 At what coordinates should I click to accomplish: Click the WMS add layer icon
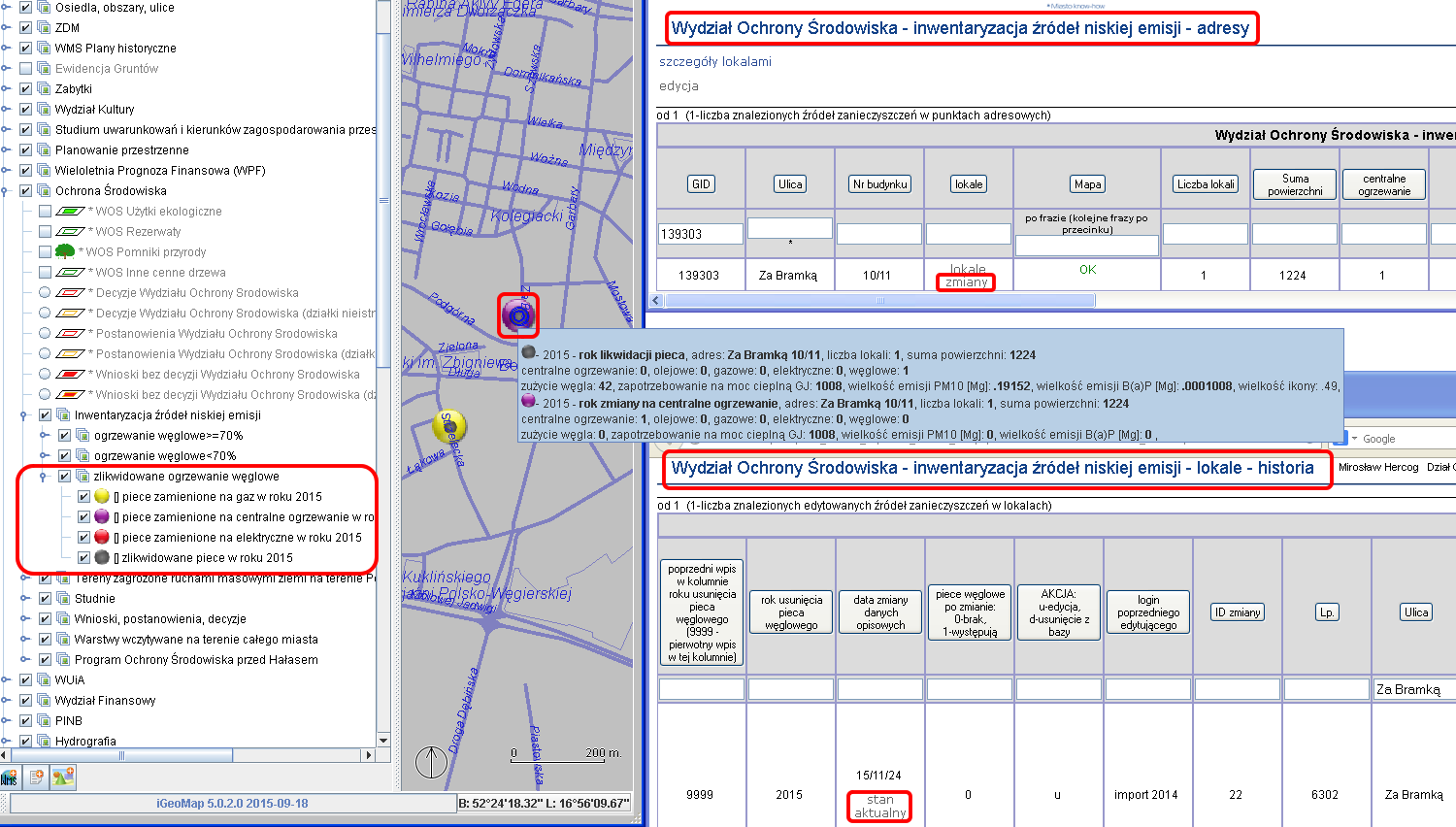click(x=10, y=777)
